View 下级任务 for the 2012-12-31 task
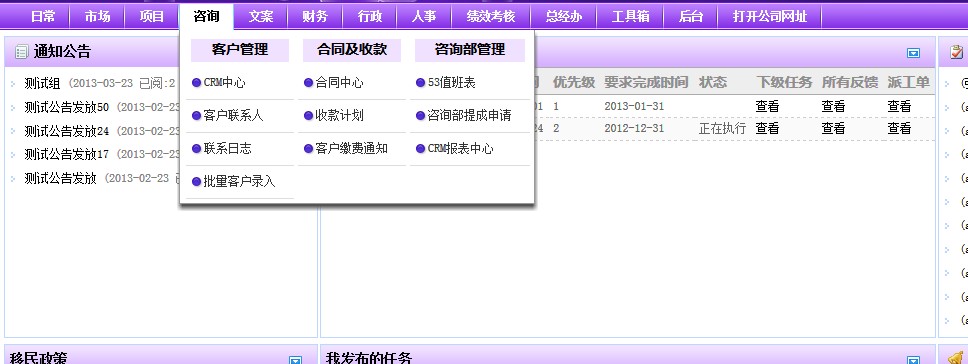Viewport: 968px width, 364px height. click(767, 129)
